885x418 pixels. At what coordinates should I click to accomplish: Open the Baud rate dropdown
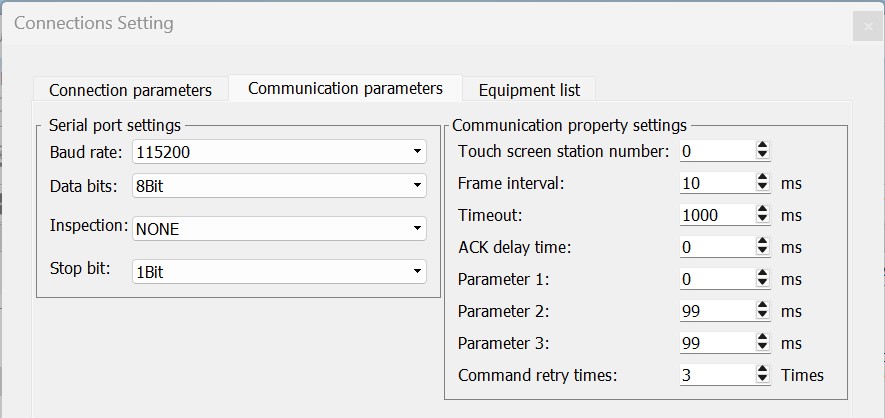pos(279,152)
